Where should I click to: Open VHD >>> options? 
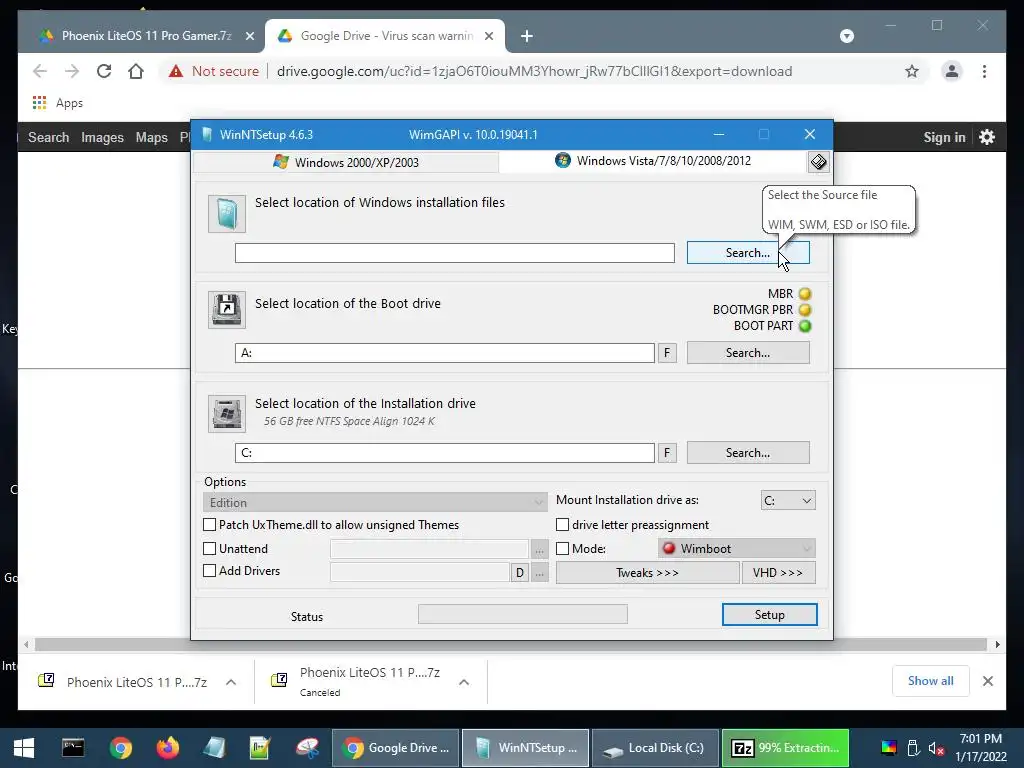click(x=778, y=573)
